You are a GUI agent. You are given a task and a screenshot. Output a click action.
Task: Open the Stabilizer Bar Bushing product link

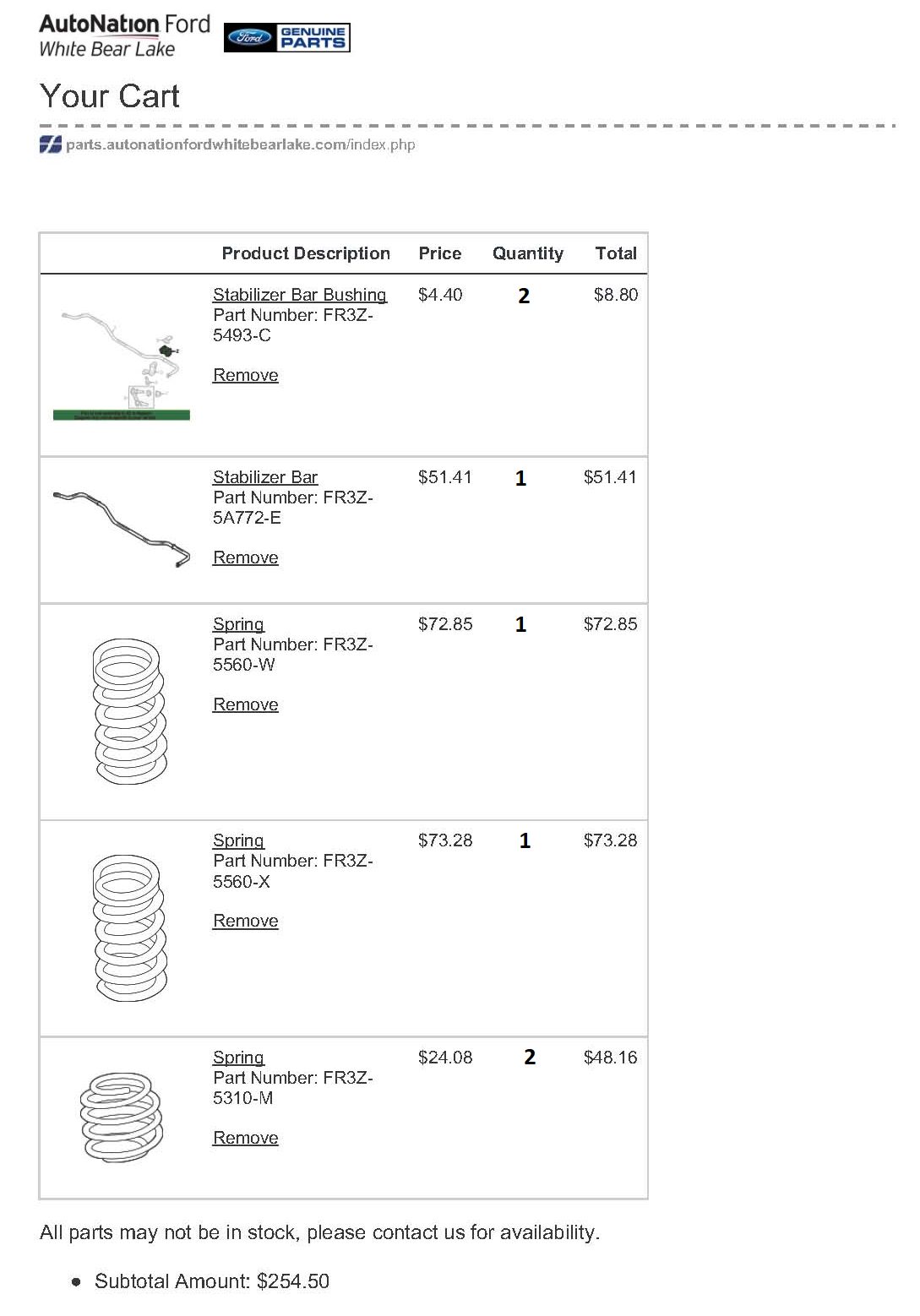pyautogui.click(x=299, y=295)
